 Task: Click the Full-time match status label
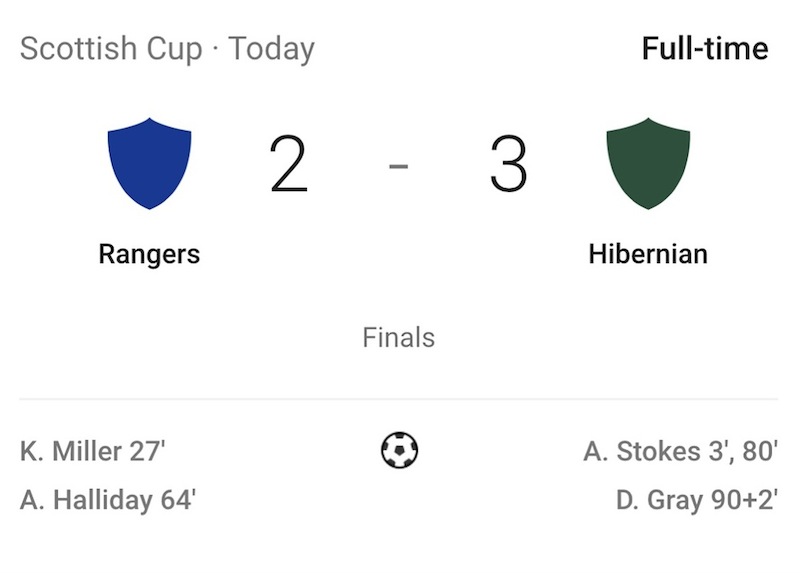click(x=705, y=48)
